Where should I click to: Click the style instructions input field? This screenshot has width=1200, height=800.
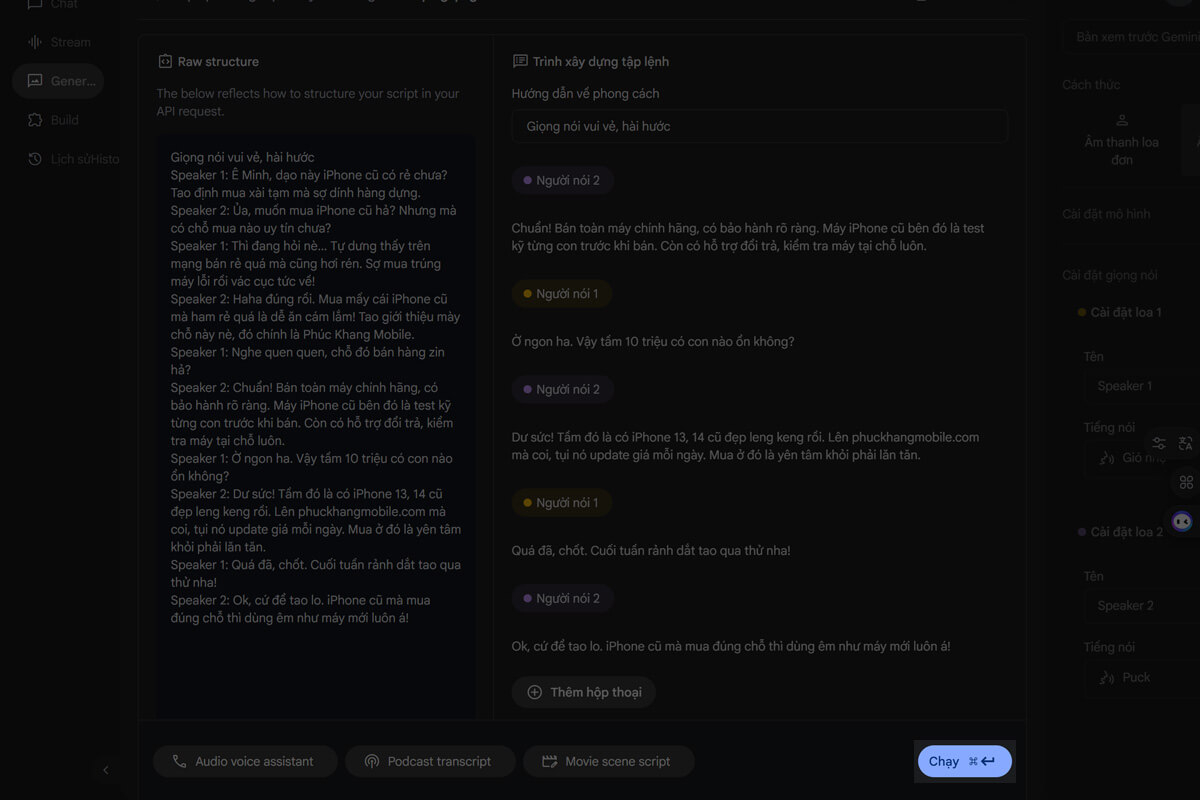[759, 126]
